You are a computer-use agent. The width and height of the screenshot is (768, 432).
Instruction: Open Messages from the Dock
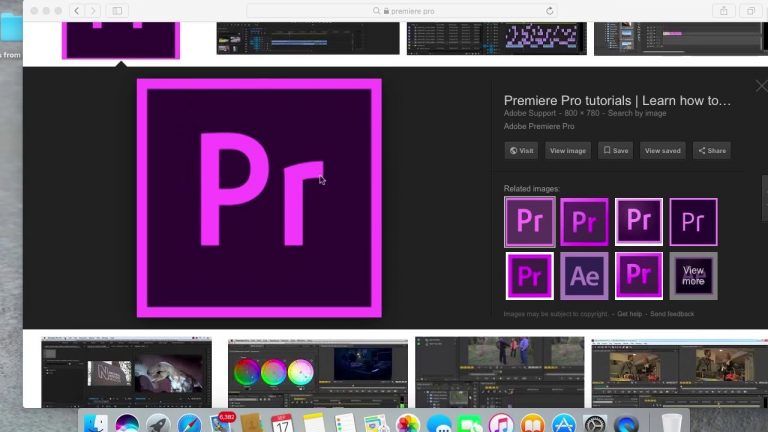pyautogui.click(x=439, y=423)
